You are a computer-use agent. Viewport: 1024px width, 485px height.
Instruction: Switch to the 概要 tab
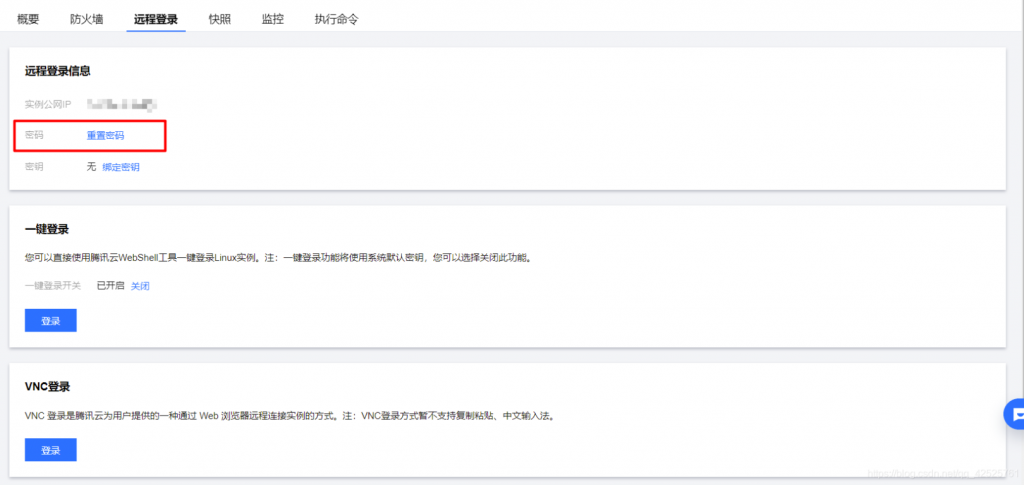pos(28,19)
